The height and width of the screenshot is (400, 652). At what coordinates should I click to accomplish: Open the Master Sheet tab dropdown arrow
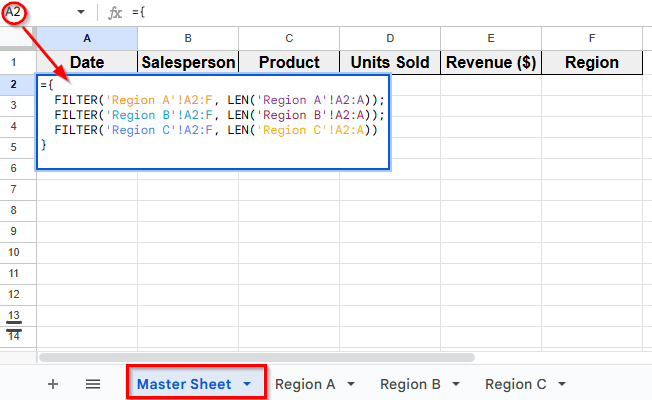[247, 384]
